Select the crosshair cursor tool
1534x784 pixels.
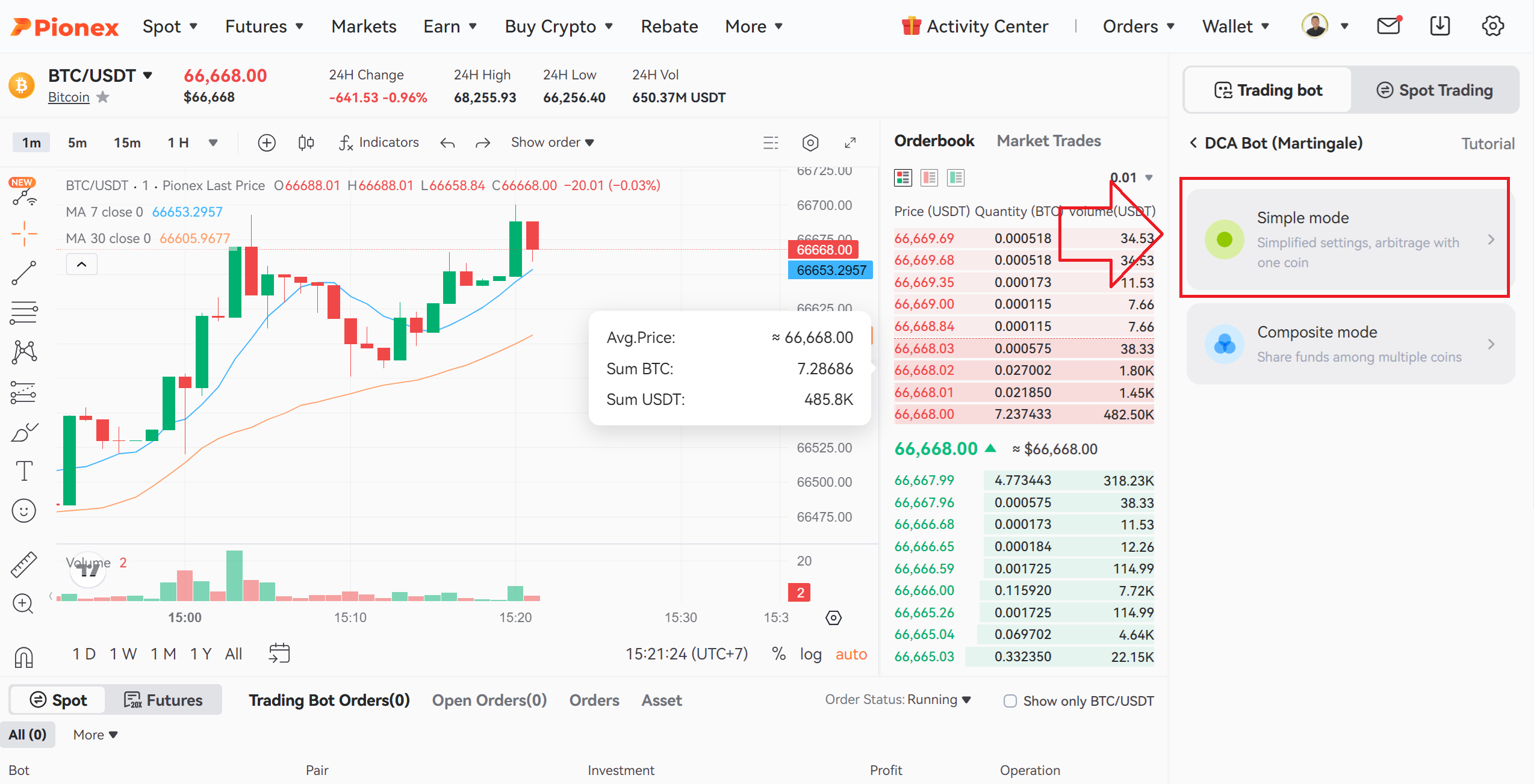tap(24, 233)
